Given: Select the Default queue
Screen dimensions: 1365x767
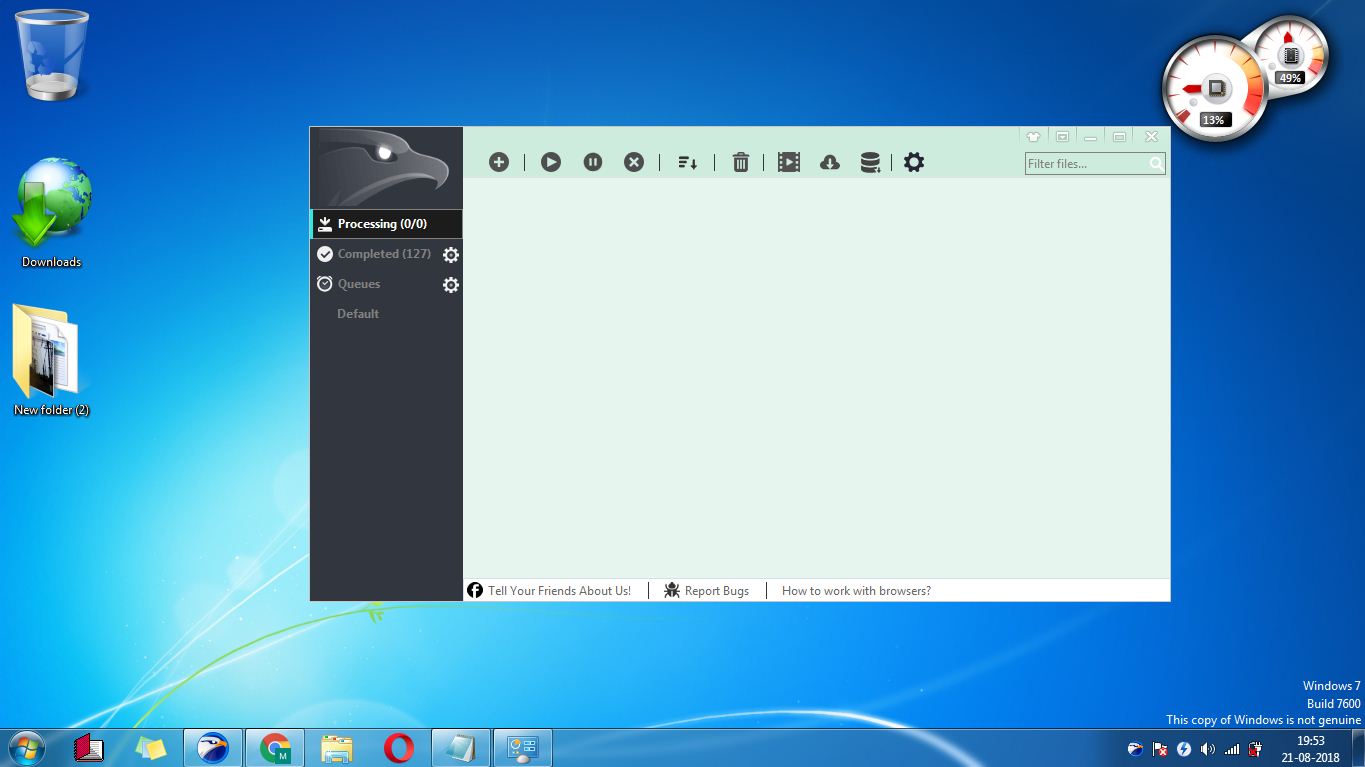Looking at the screenshot, I should pyautogui.click(x=357, y=313).
